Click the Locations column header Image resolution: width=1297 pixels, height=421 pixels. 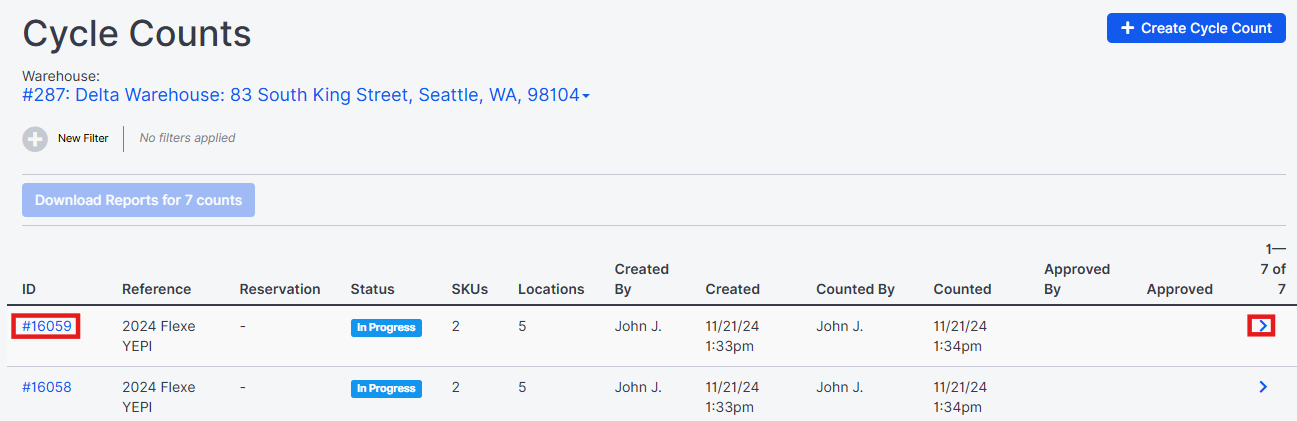pyautogui.click(x=551, y=289)
